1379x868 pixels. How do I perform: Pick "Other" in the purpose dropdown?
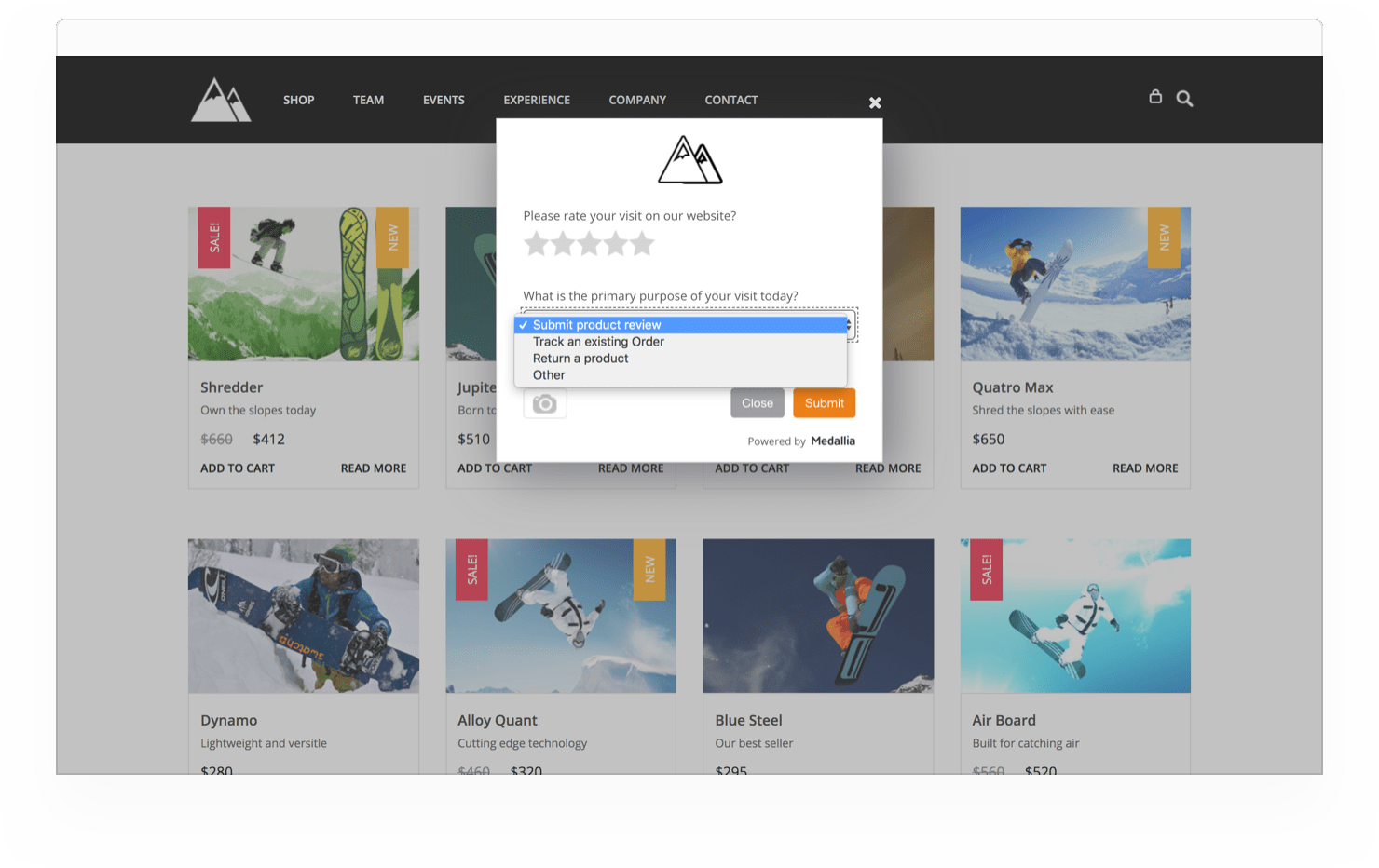tap(549, 374)
